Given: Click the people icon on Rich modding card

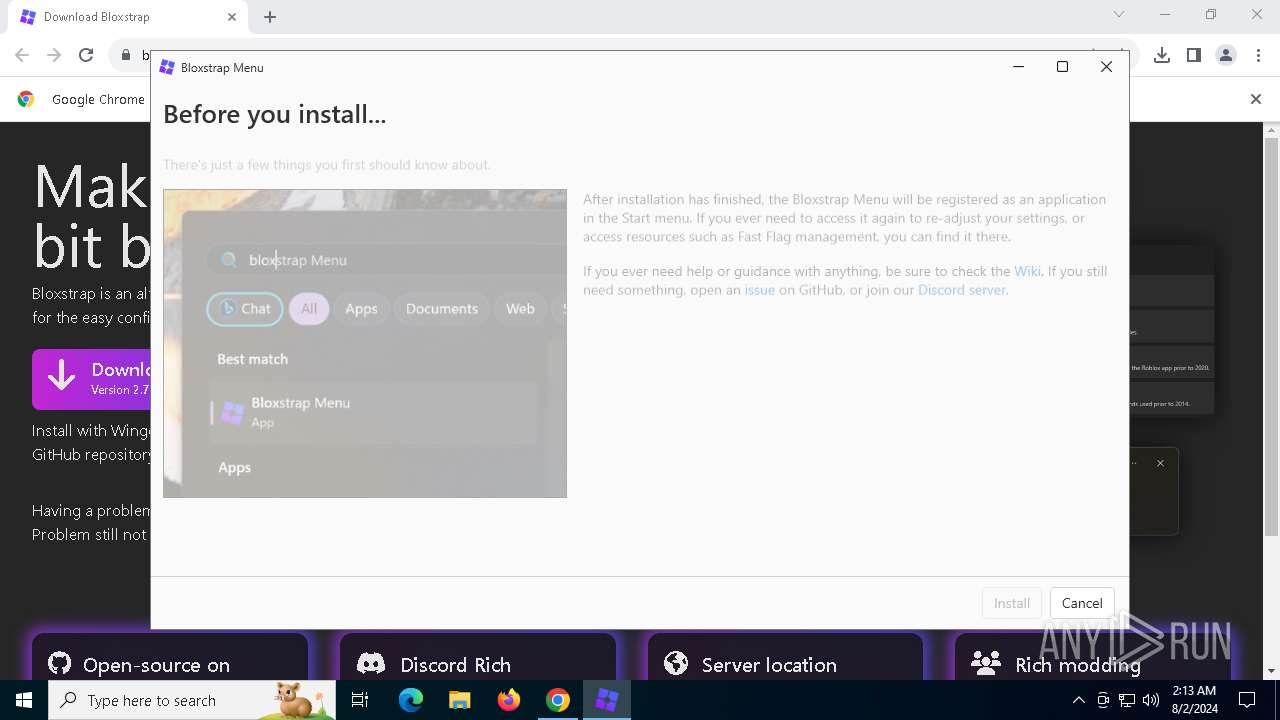Looking at the screenshot, I should click(986, 664).
